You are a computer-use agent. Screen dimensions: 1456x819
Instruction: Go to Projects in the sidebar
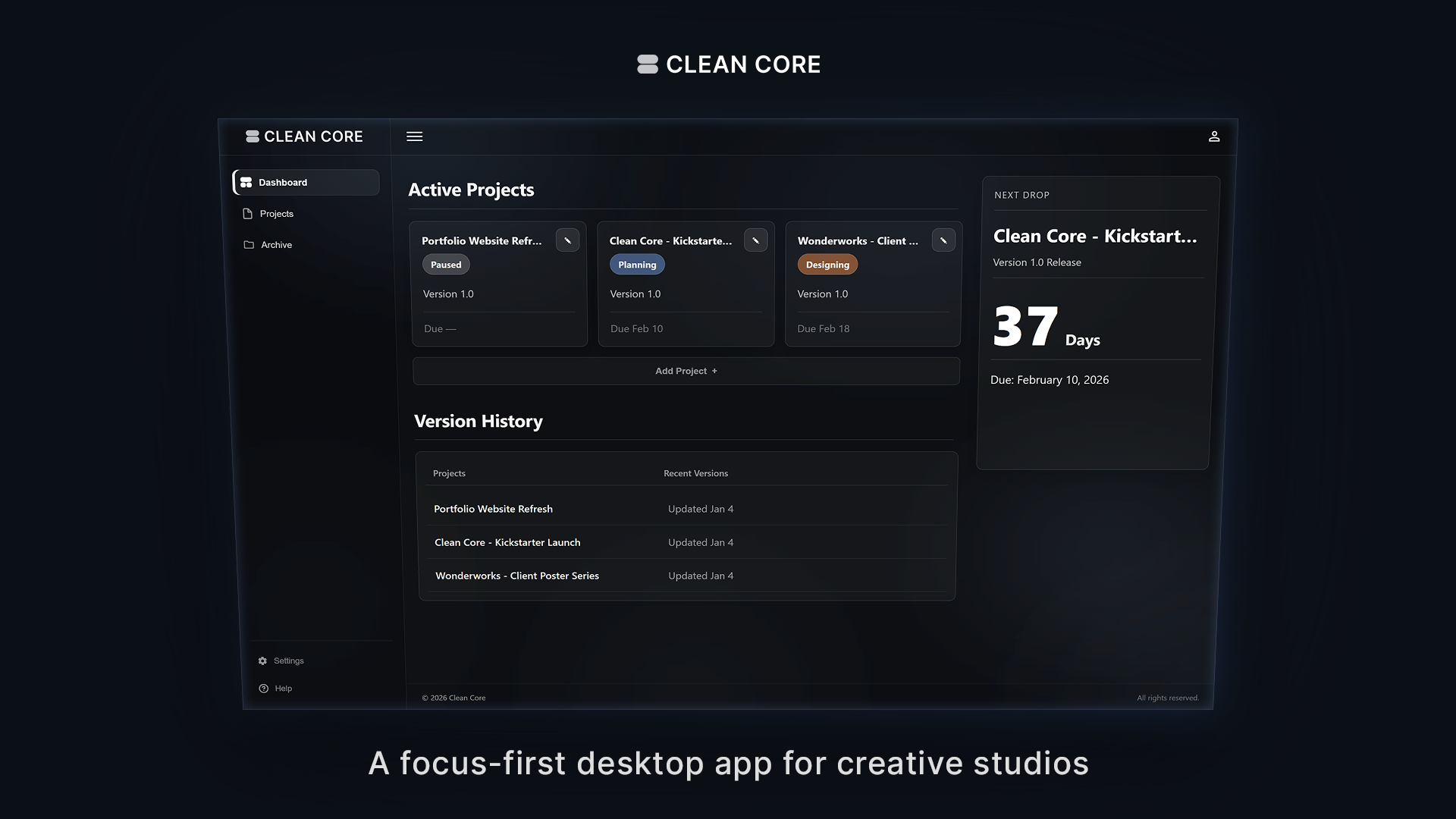[276, 214]
